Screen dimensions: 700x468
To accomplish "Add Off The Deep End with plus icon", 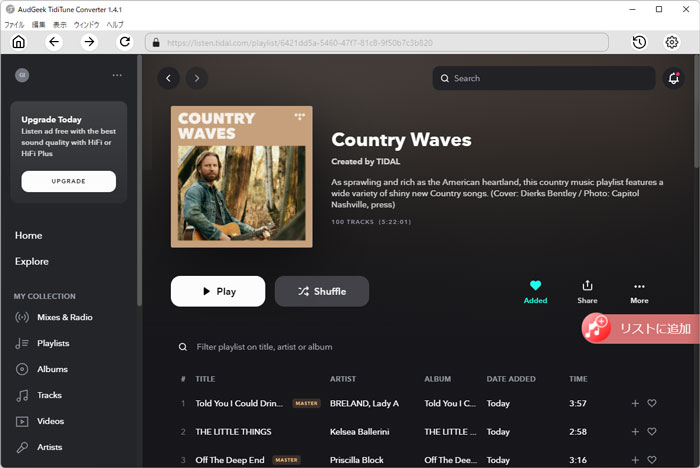I will coord(635,460).
